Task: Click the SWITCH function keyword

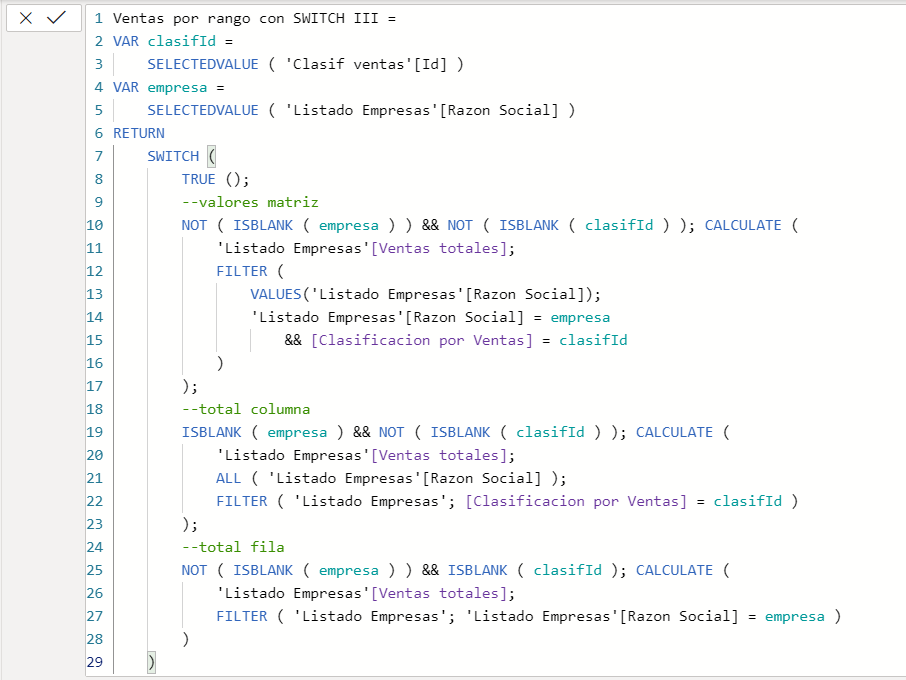Action: [173, 156]
